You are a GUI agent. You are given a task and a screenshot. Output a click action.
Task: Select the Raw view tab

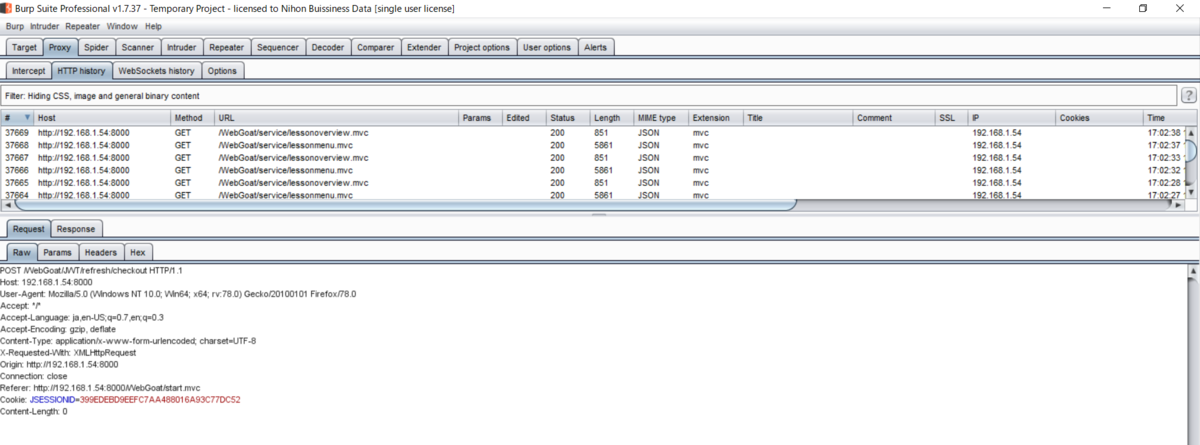coord(22,253)
